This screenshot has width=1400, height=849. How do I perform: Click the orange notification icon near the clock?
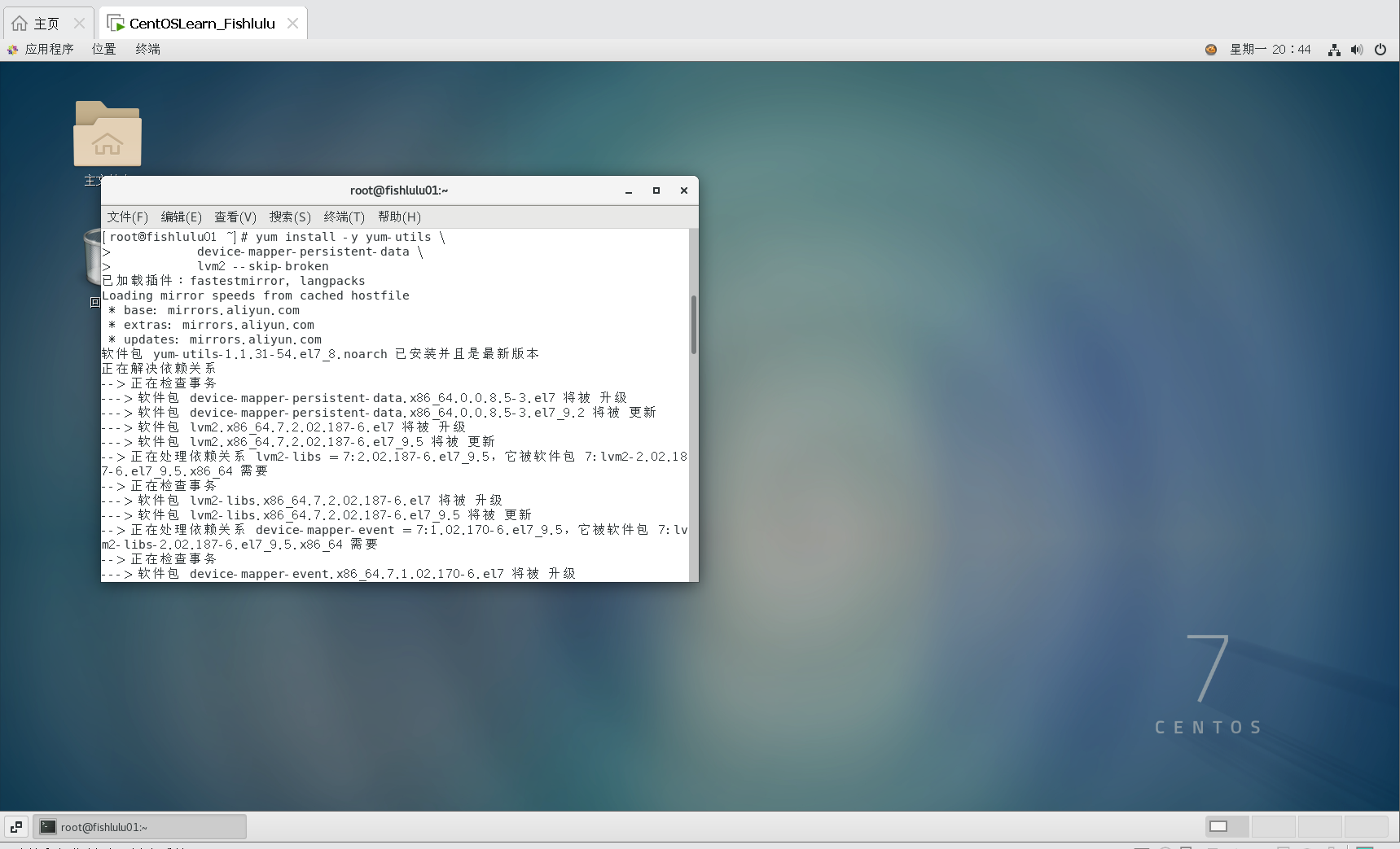[1211, 50]
